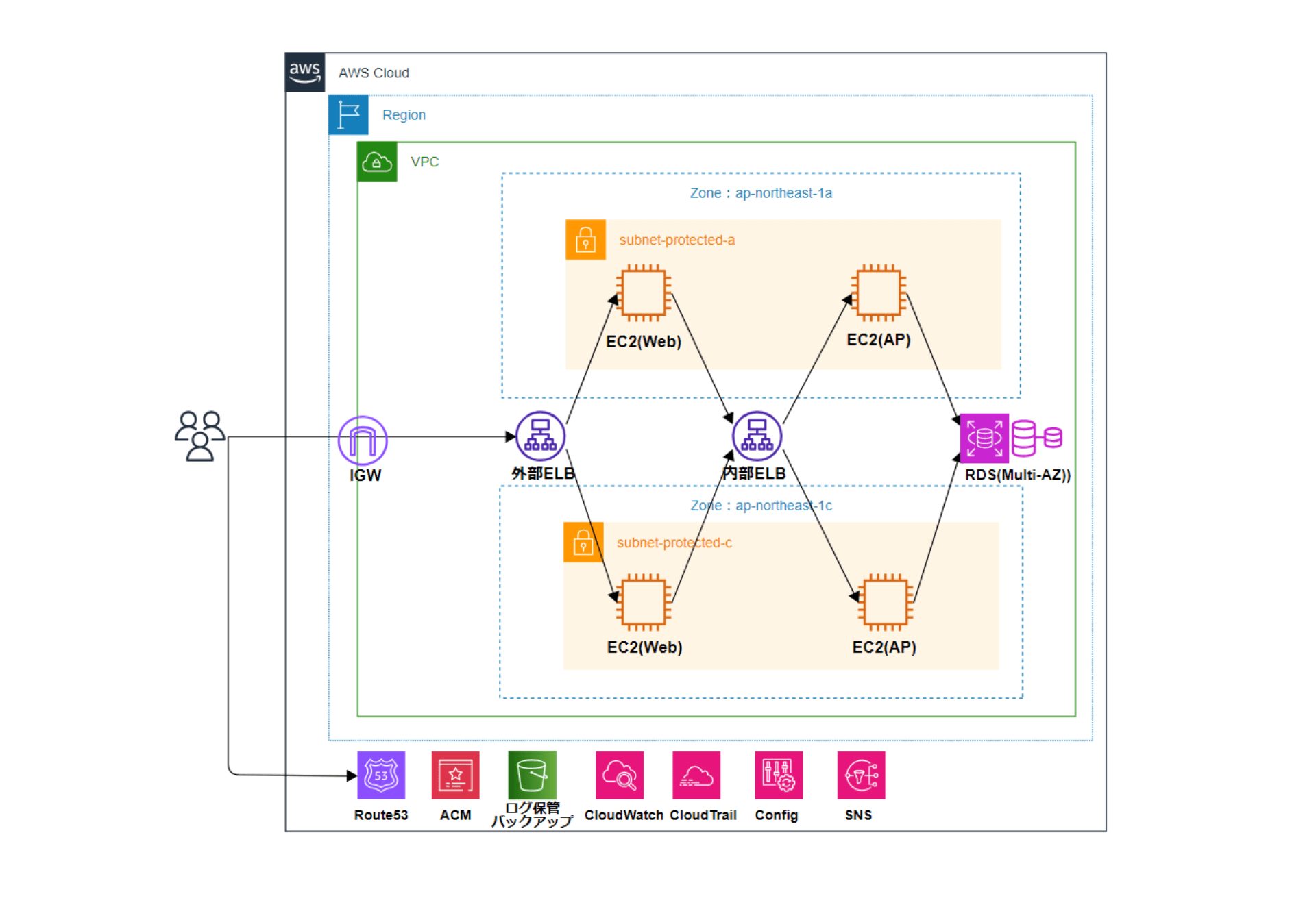Click the ACM certificate icon
1316x907 pixels.
click(455, 775)
